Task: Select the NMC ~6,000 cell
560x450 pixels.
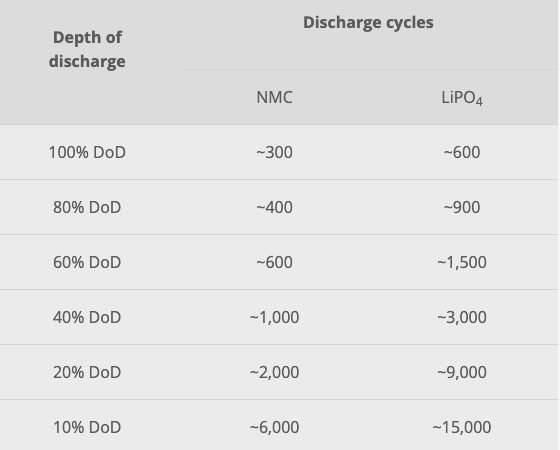Action: coord(274,427)
